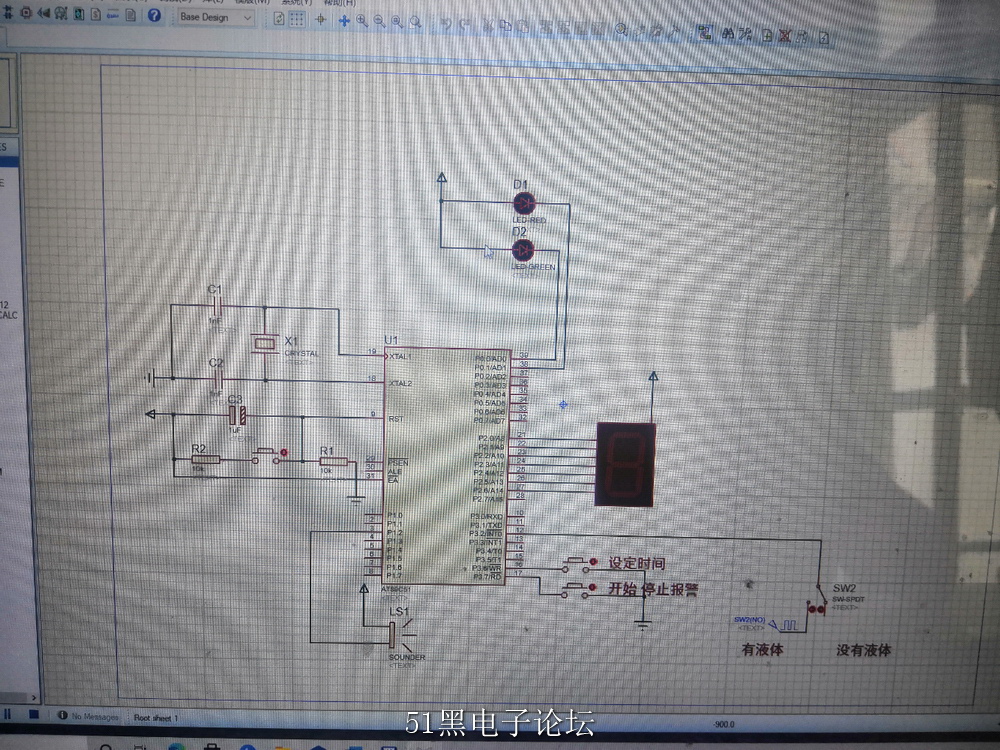Screen dimensions: 1000x750
Task: Select the R2 resistor component
Action: click(x=206, y=459)
